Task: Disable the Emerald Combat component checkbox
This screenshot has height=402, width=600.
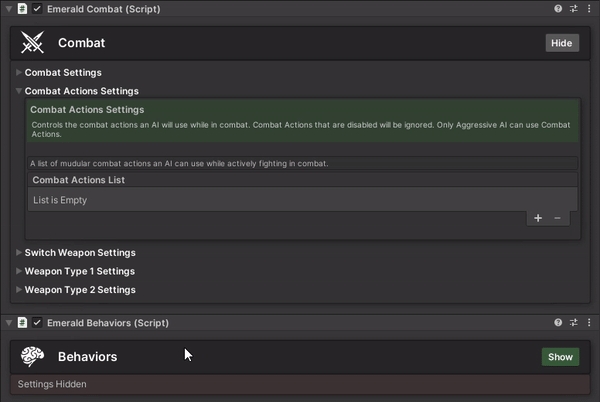Action: 37,8
